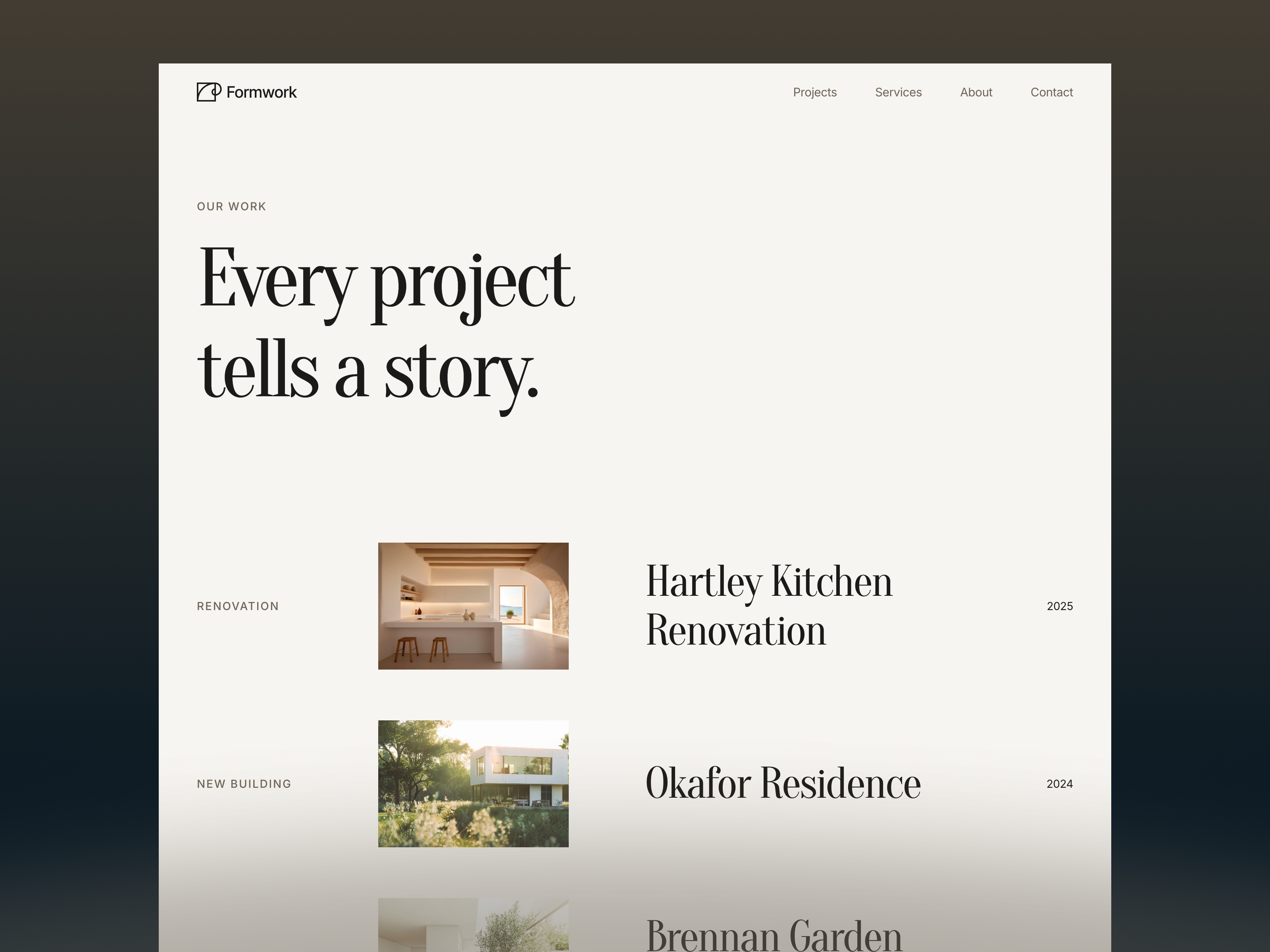The image size is (1270, 952).
Task: Open the Okafor Residence project title
Action: 783,783
